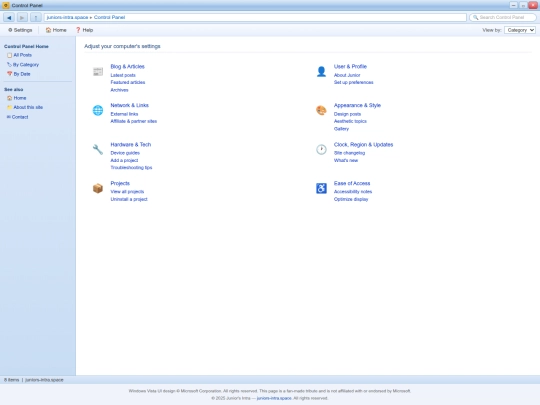Click the Projects box icon

tap(98, 188)
